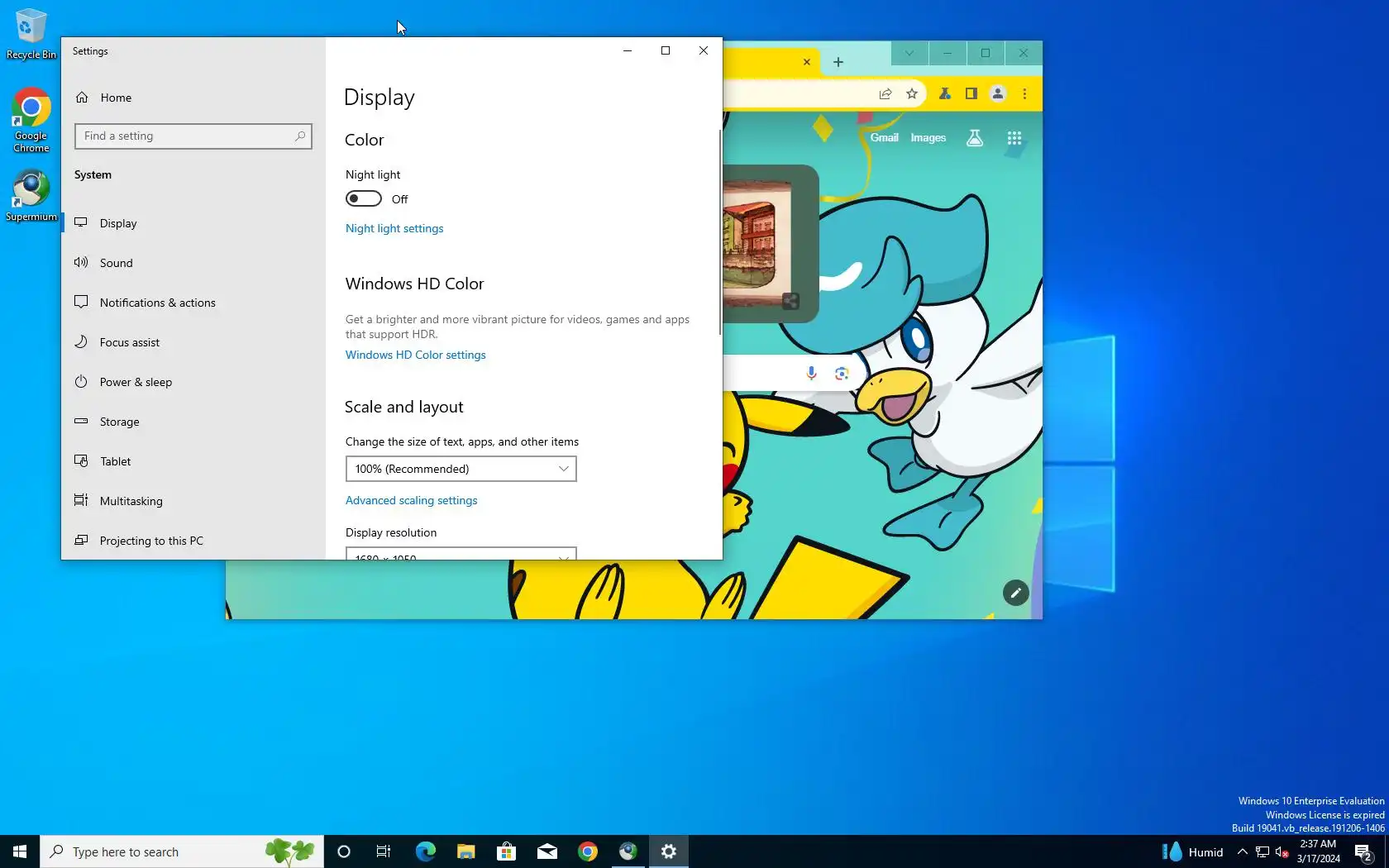Open Mail app from taskbar
The height and width of the screenshot is (868, 1389).
pos(547,851)
